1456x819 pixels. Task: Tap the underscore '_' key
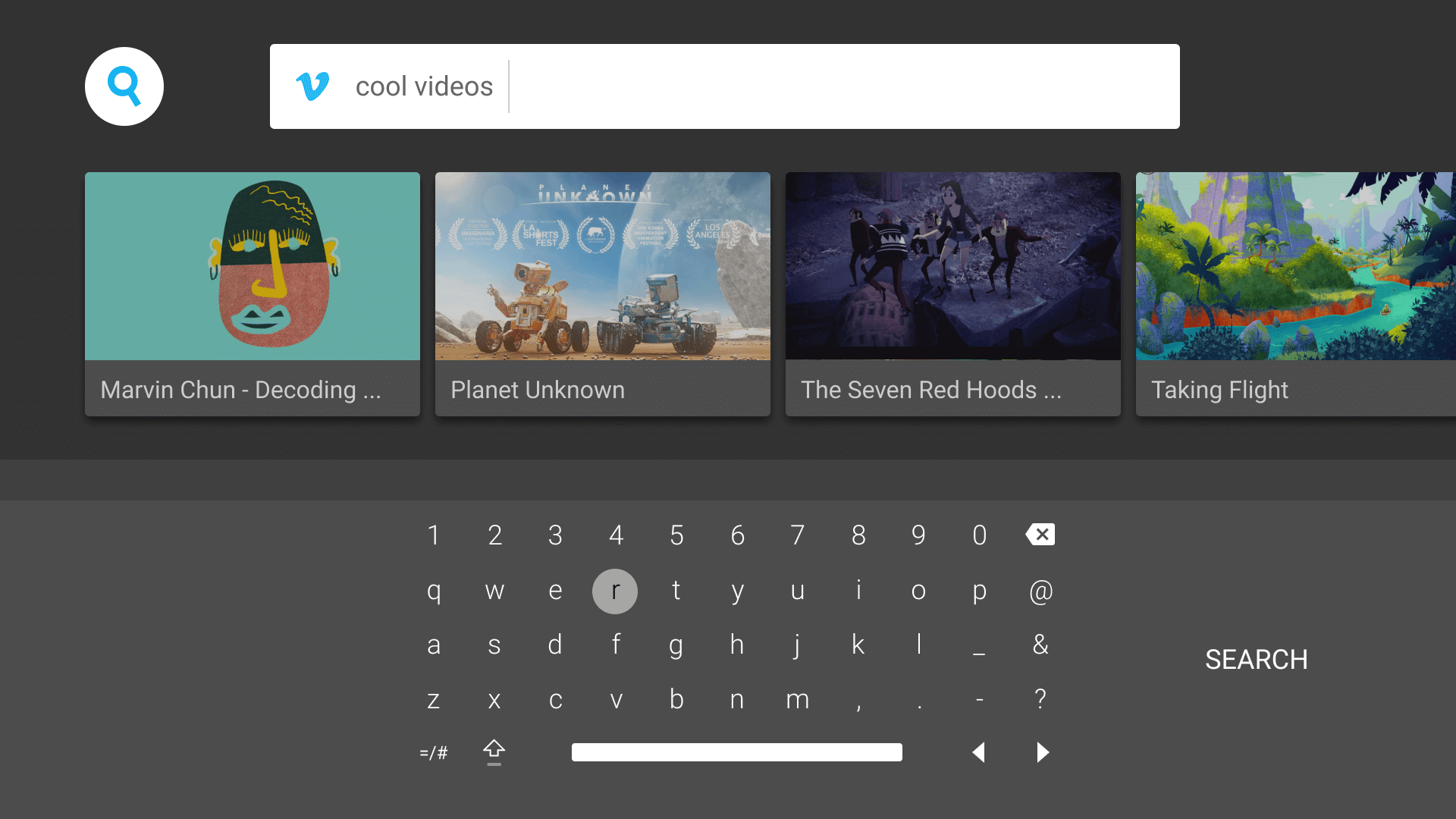[x=980, y=654]
